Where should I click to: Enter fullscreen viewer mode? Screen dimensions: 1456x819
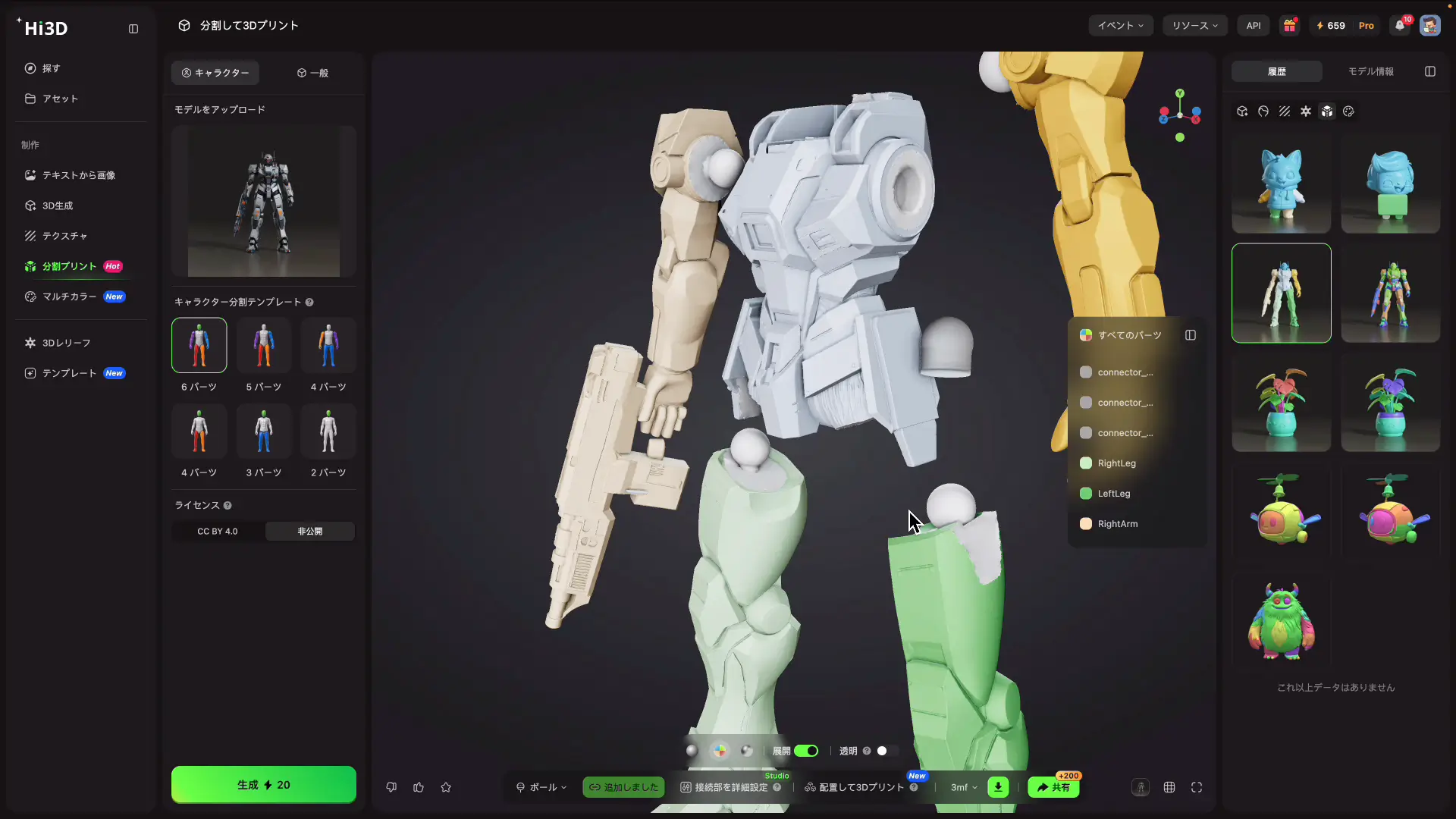point(1197,787)
